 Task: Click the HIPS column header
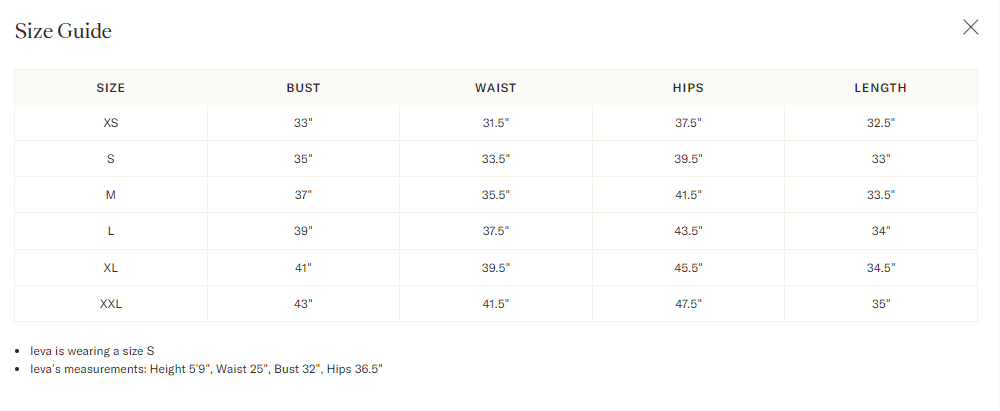(688, 88)
